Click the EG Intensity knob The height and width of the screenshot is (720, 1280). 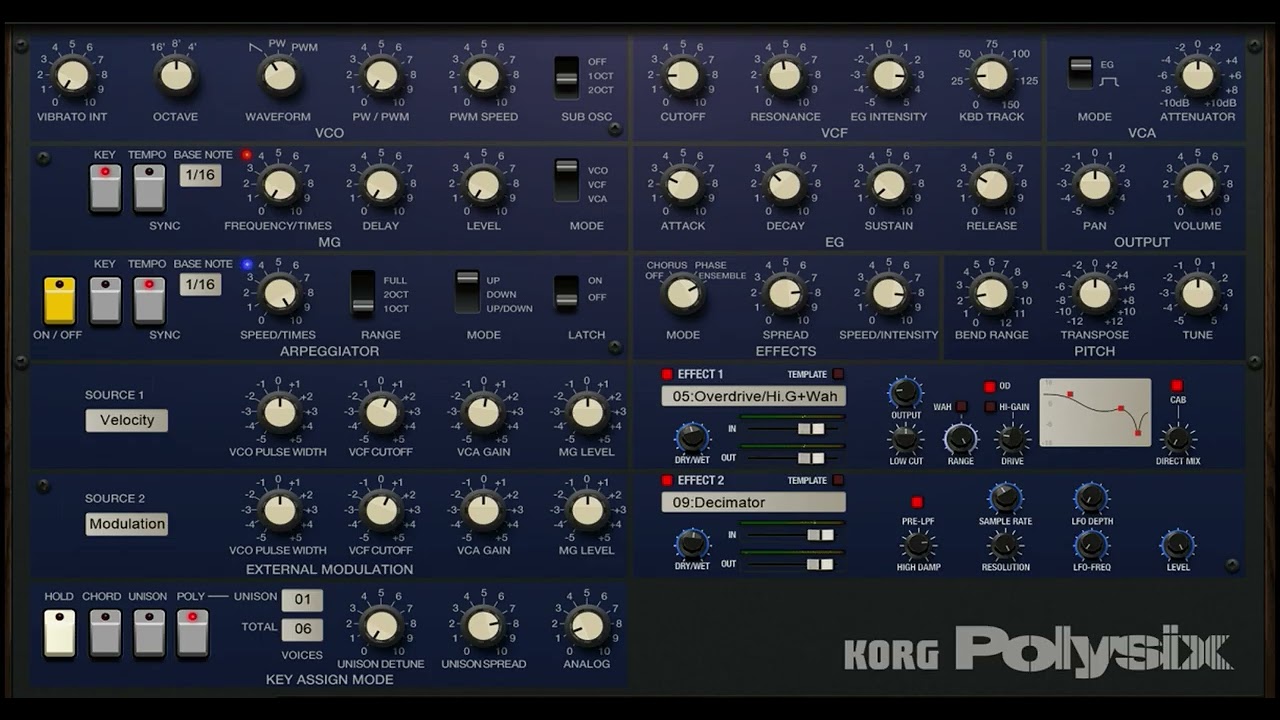889,75
